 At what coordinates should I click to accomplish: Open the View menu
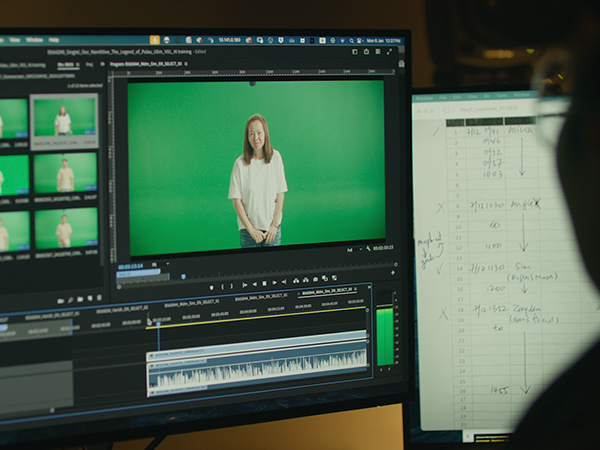click(15, 40)
